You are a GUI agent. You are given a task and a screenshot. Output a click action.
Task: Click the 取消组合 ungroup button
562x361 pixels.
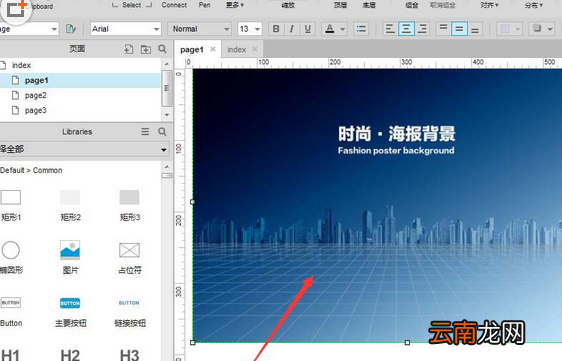(443, 5)
